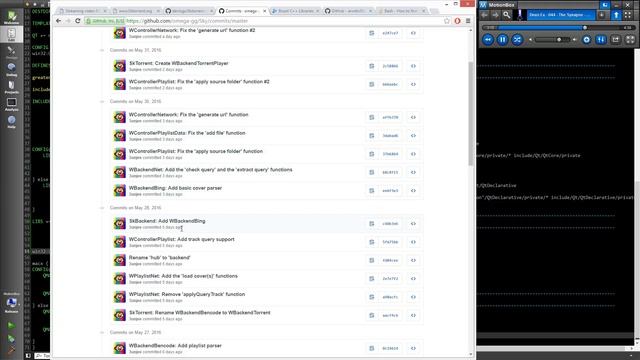Open search in MotionBox with magnifier icon

[x=507, y=15]
